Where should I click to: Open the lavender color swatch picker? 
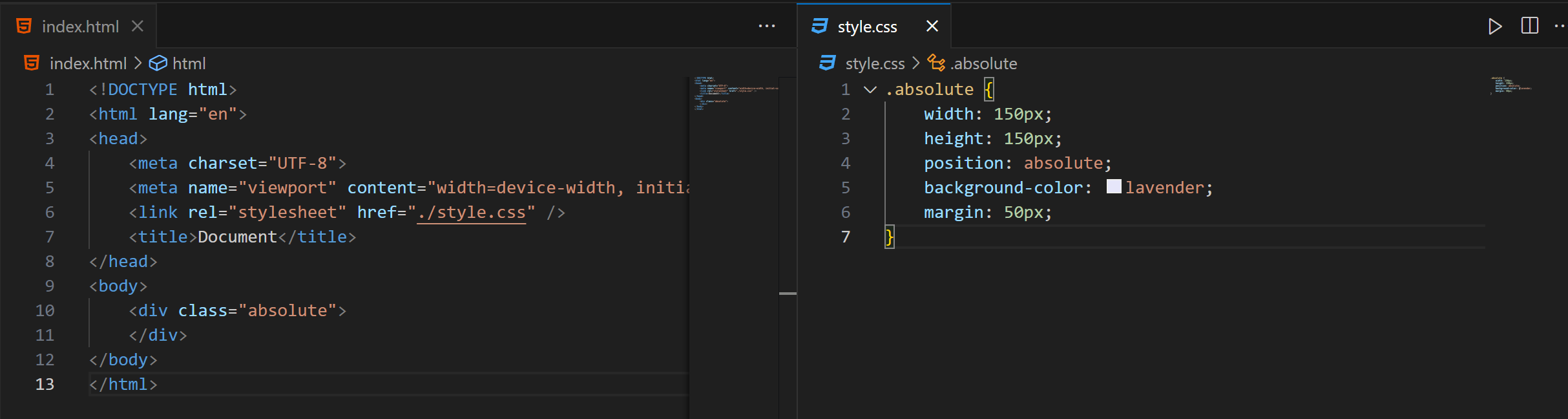[x=1113, y=187]
